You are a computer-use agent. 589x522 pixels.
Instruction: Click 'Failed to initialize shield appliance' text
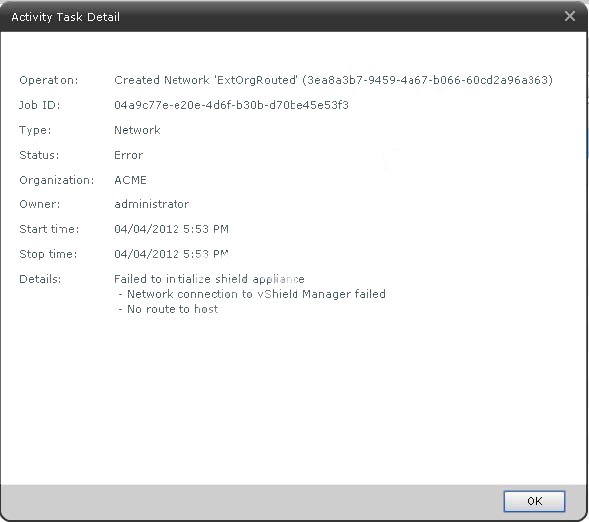coord(209,279)
